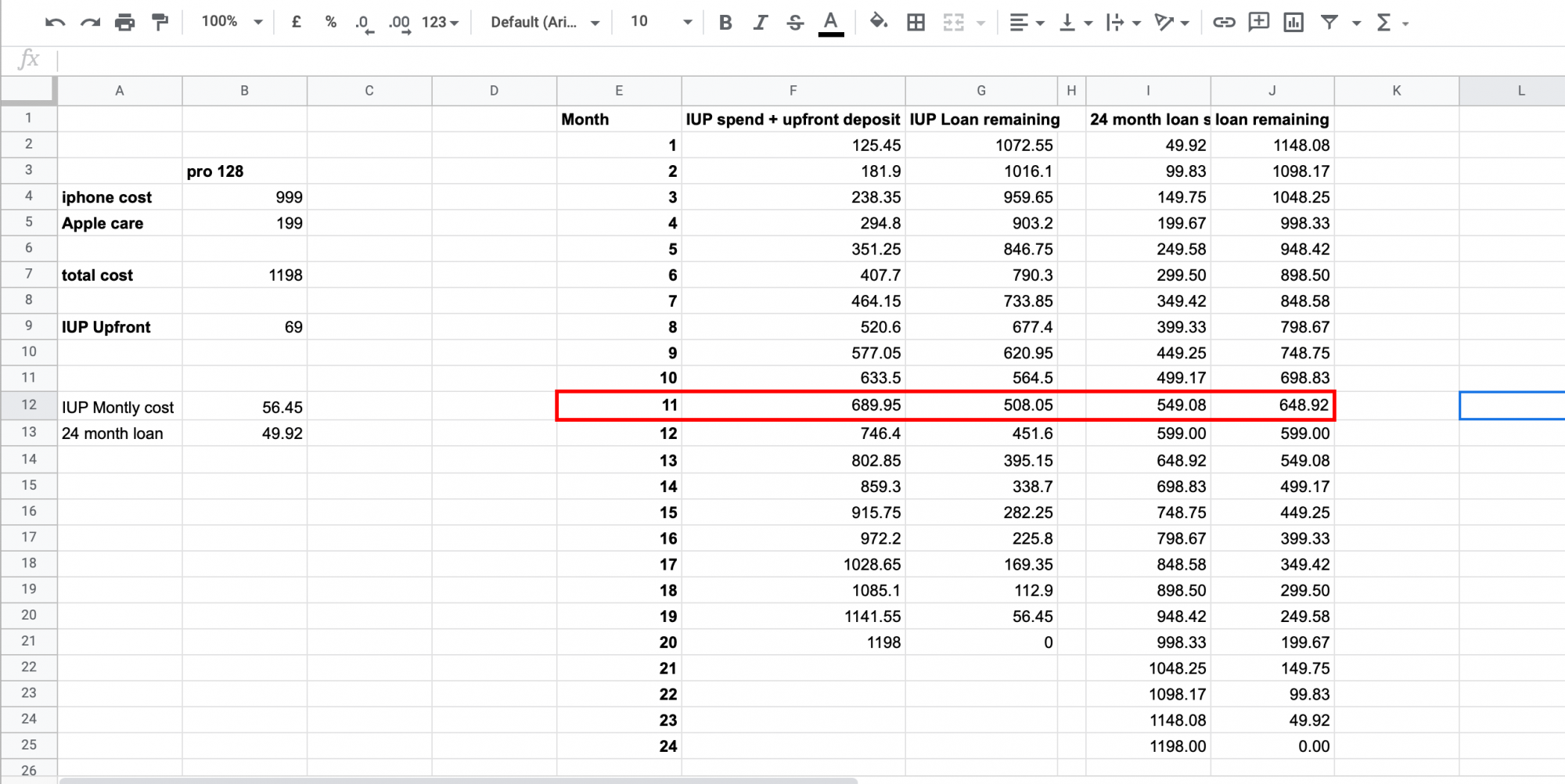Screen dimensions: 1565x784
Task: Toggle strikethrough formatting
Action: [795, 23]
